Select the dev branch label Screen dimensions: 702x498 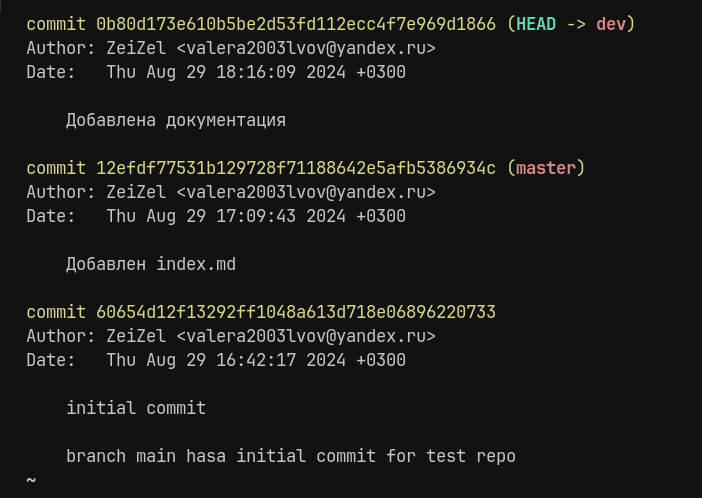tap(611, 24)
